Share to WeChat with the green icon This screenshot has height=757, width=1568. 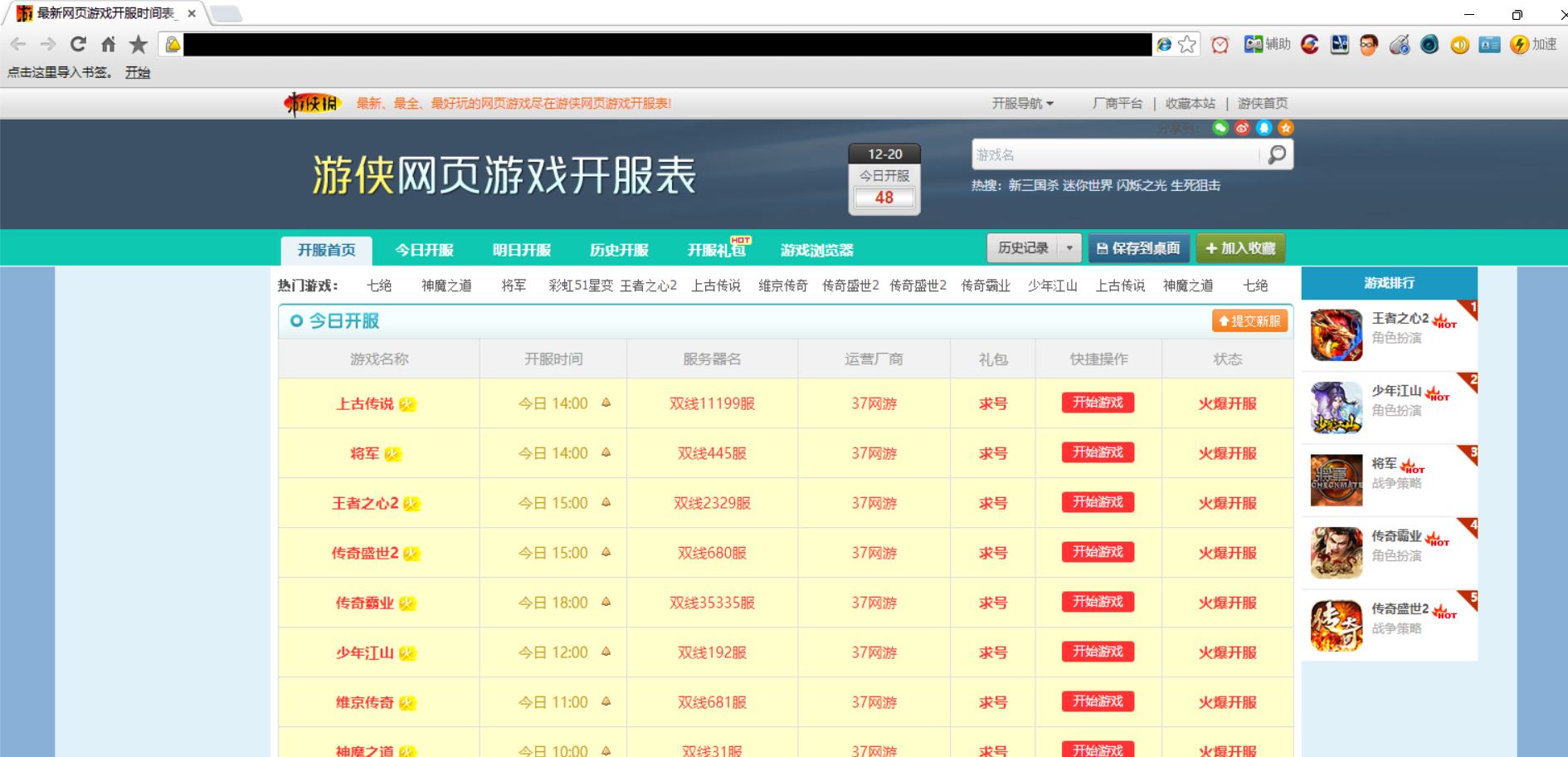[1220, 128]
